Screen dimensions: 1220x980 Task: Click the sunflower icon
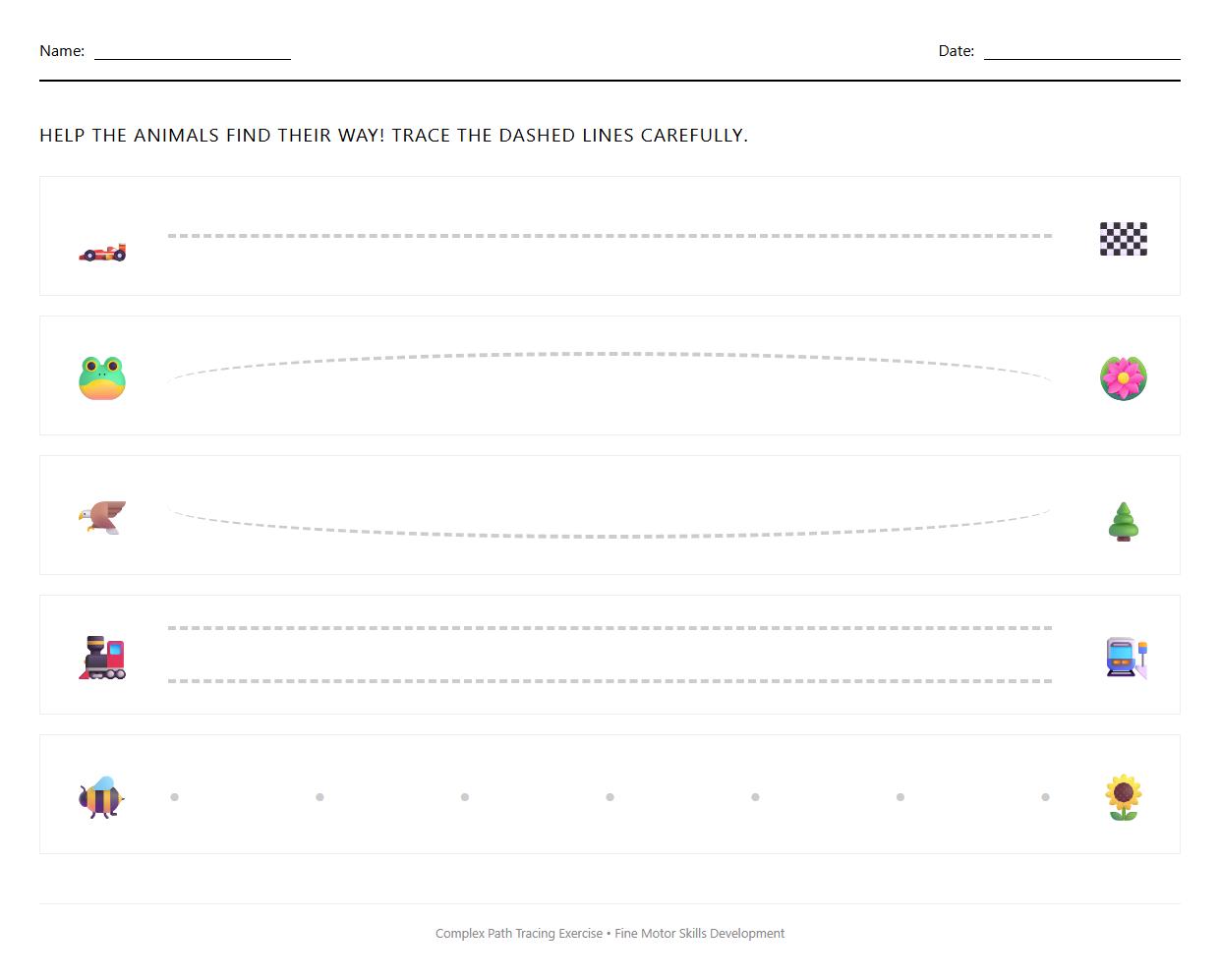tap(1122, 797)
